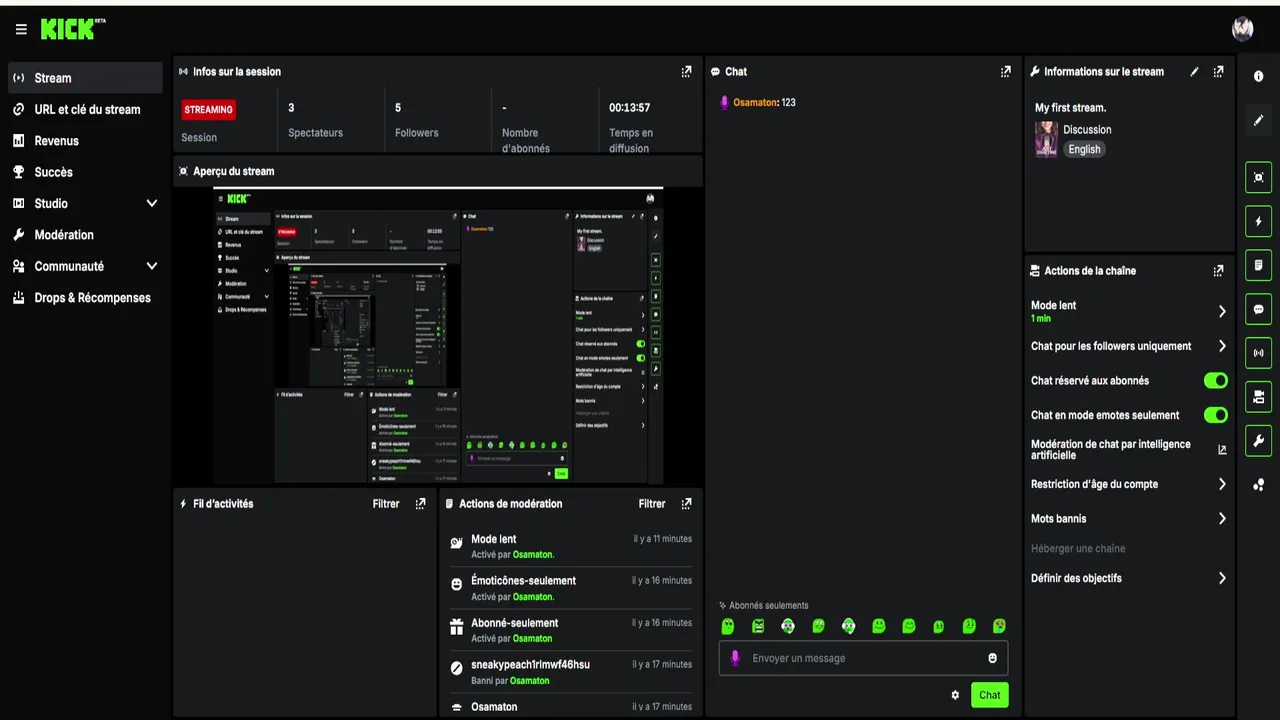Click the Discussion category thumbnail image
Screen dimensions: 1280x720
pos(1046,139)
